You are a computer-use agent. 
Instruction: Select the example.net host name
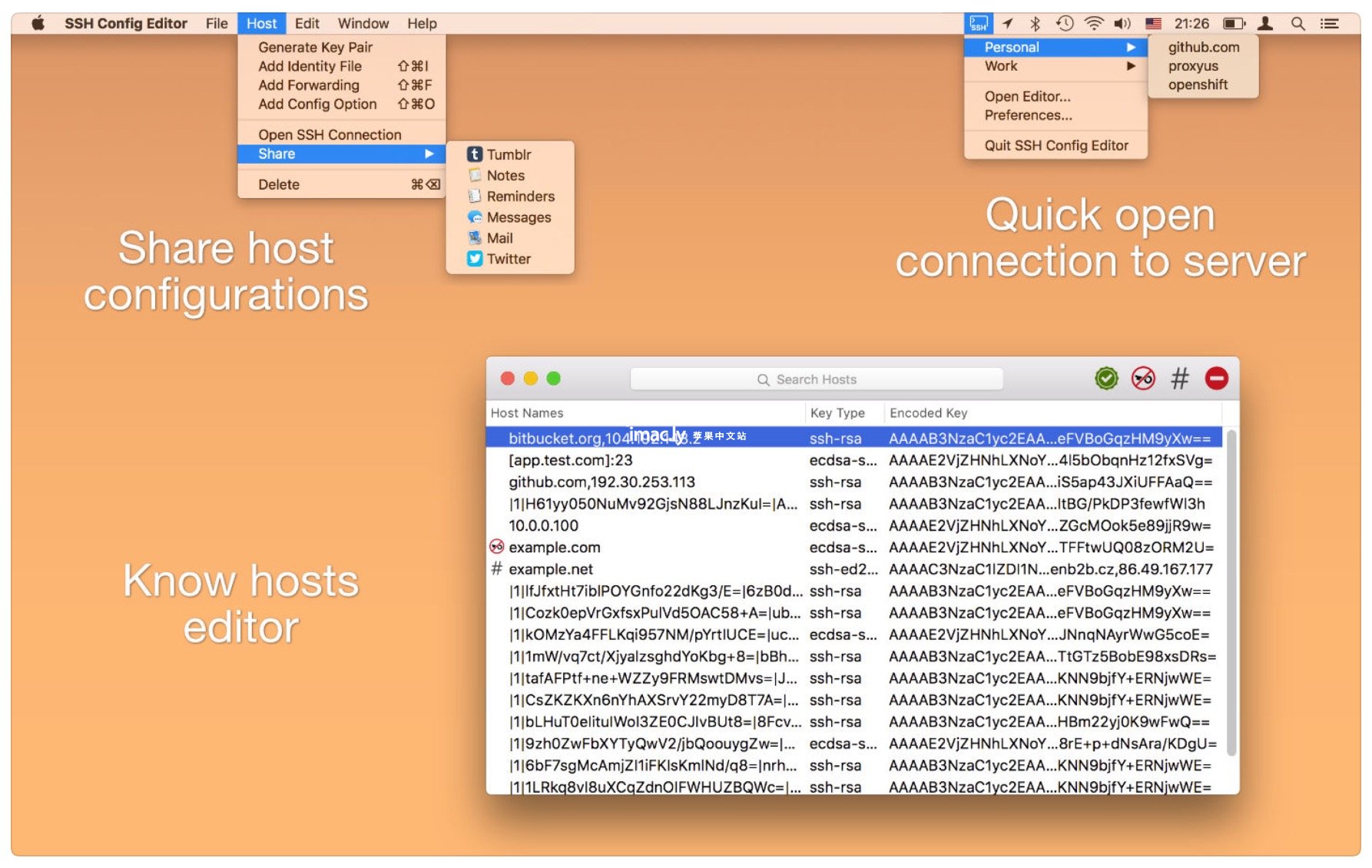pyautogui.click(x=551, y=569)
